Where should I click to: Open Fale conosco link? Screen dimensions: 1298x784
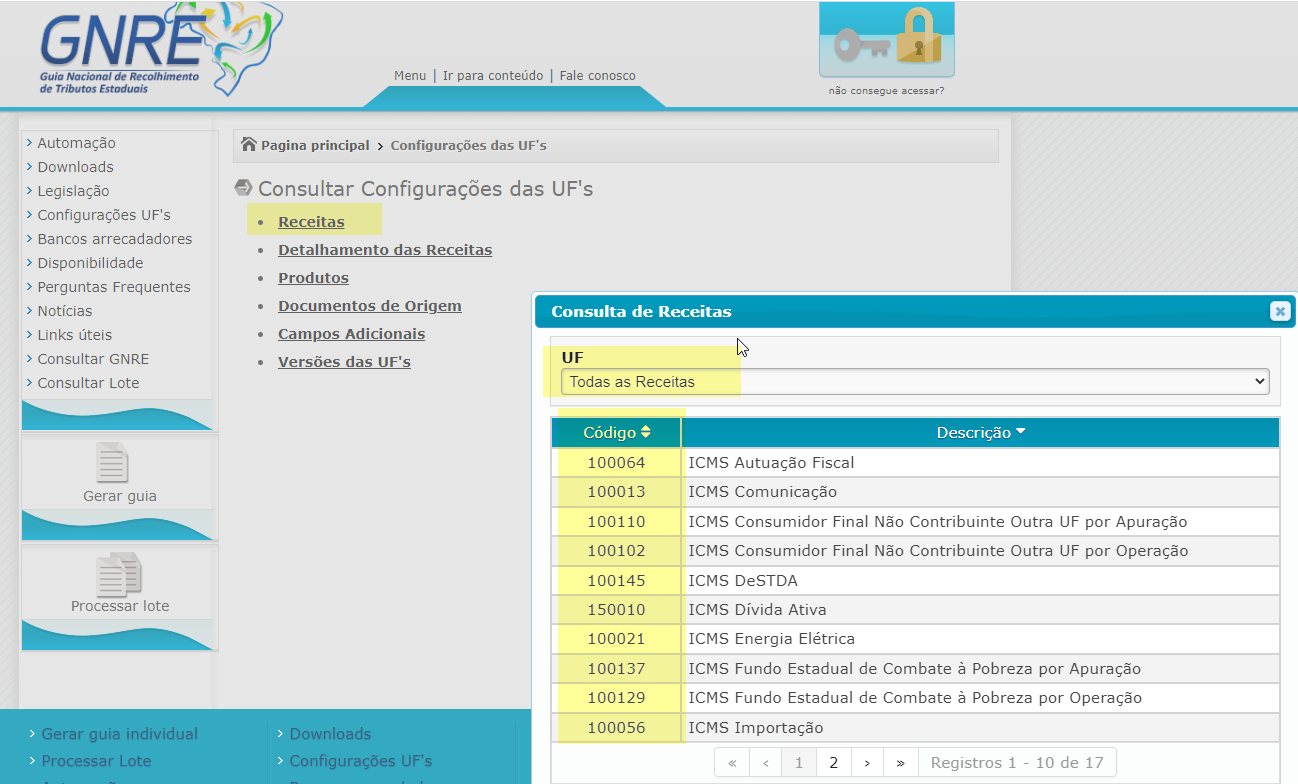click(x=597, y=76)
